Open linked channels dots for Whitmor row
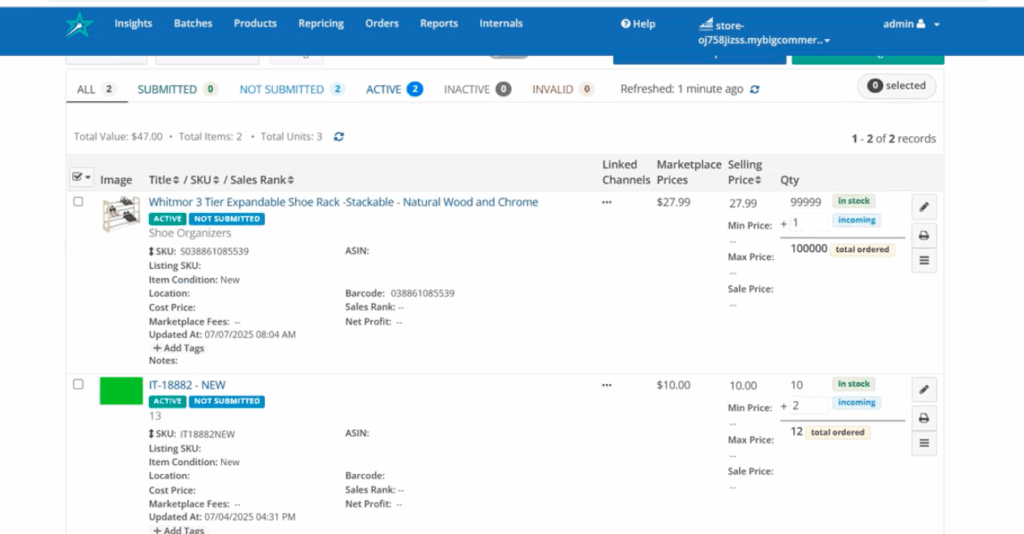1024x534 pixels. [607, 202]
